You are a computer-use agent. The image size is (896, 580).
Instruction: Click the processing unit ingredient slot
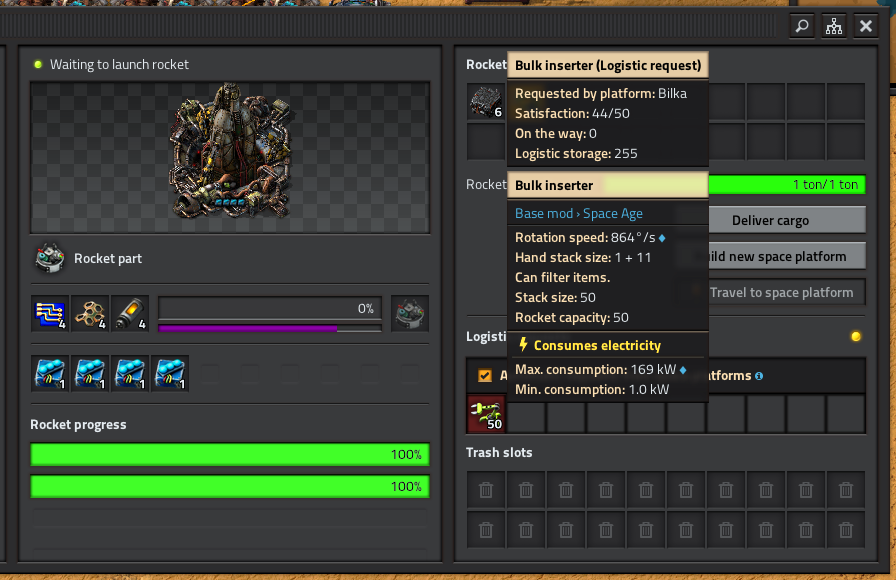[x=50, y=314]
